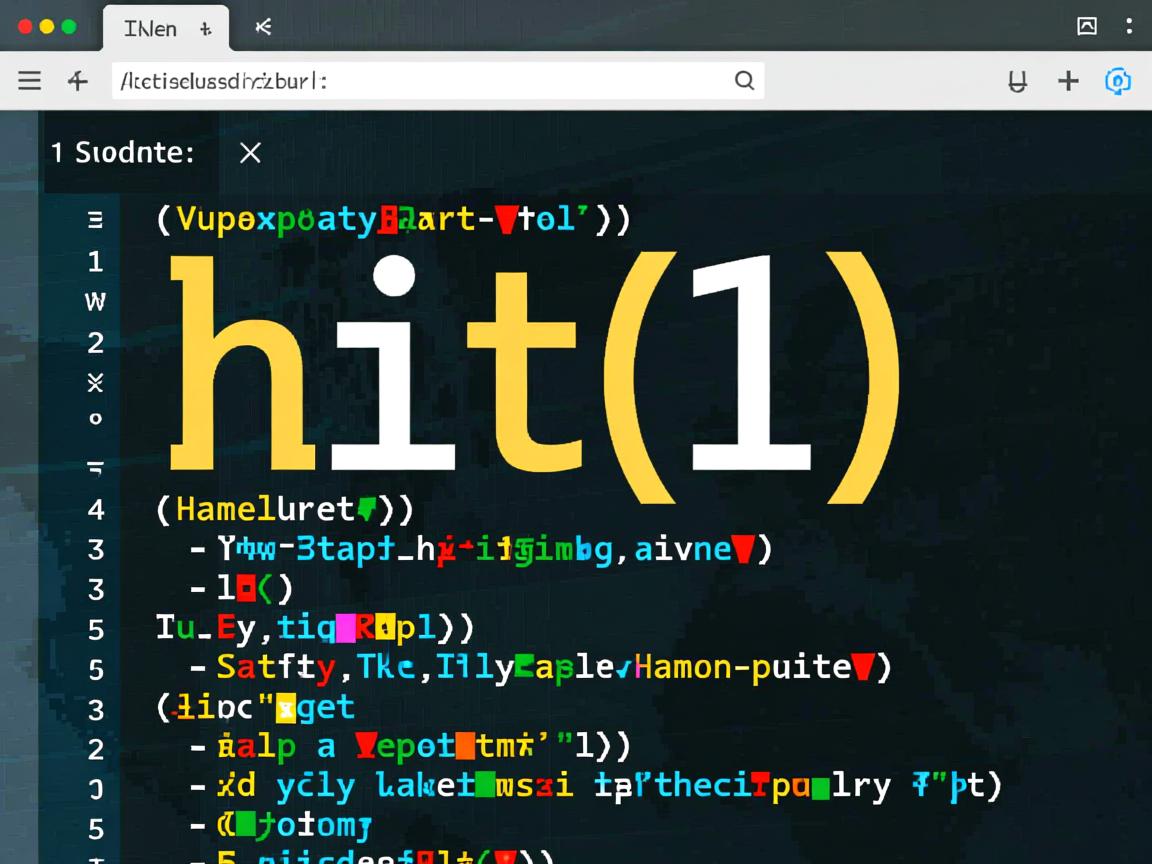
Task: Toggle the W marker in the line gutter
Action: pos(96,301)
